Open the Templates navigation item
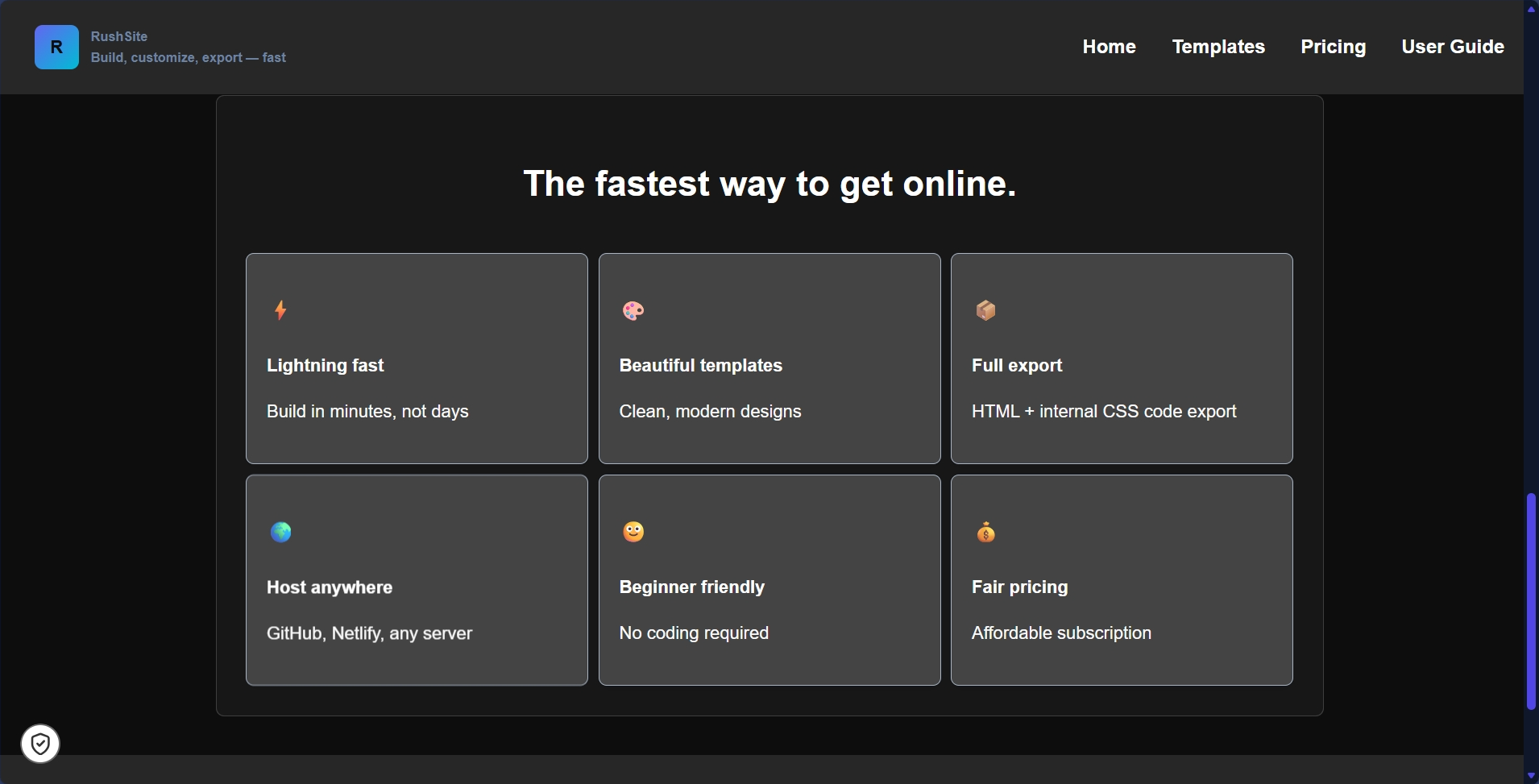Viewport: 1539px width, 784px height. click(x=1218, y=47)
